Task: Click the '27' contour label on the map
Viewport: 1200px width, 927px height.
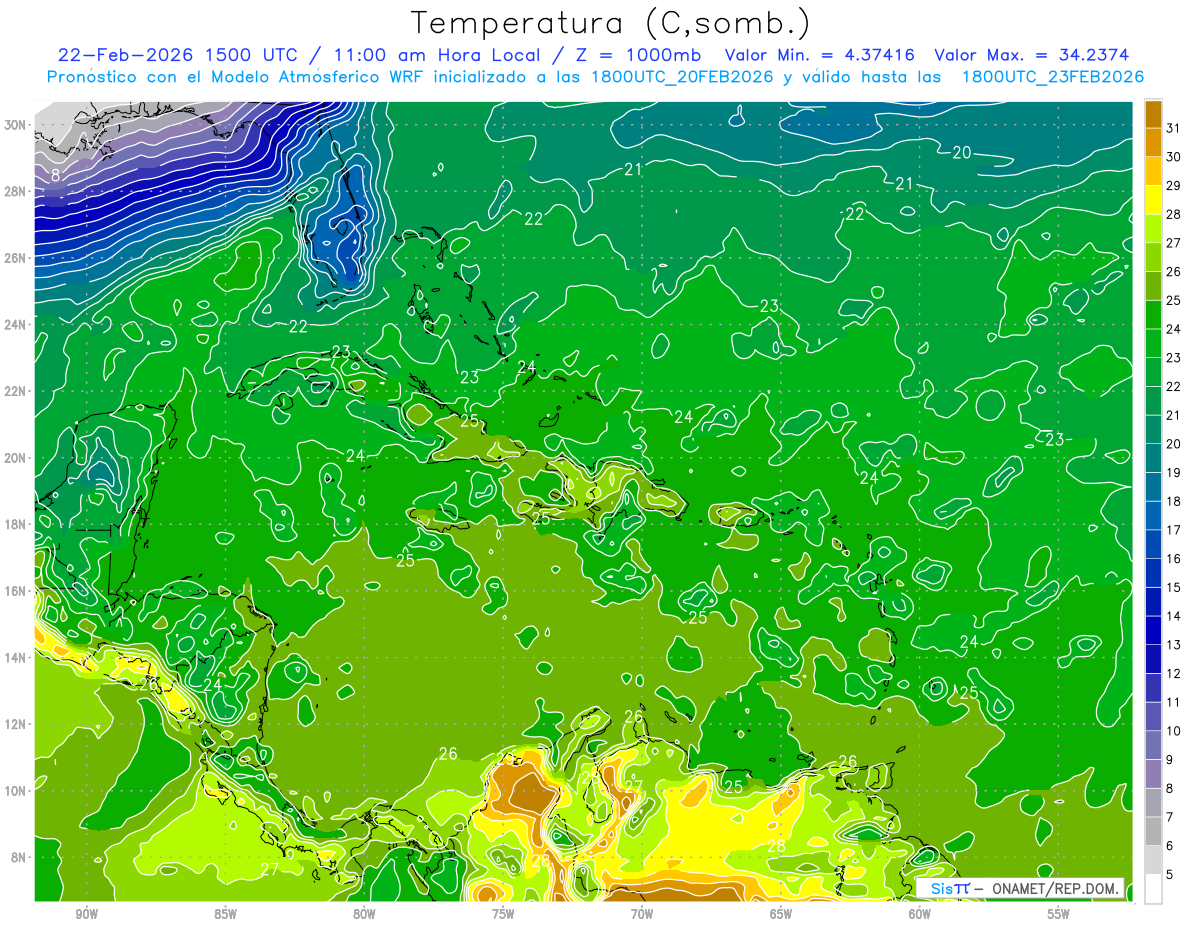Action: (270, 869)
